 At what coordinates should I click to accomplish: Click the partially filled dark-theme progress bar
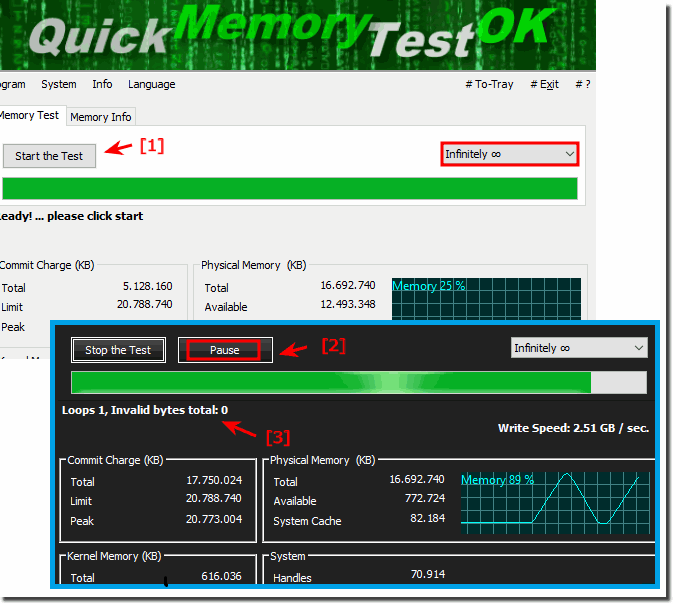(x=360, y=383)
